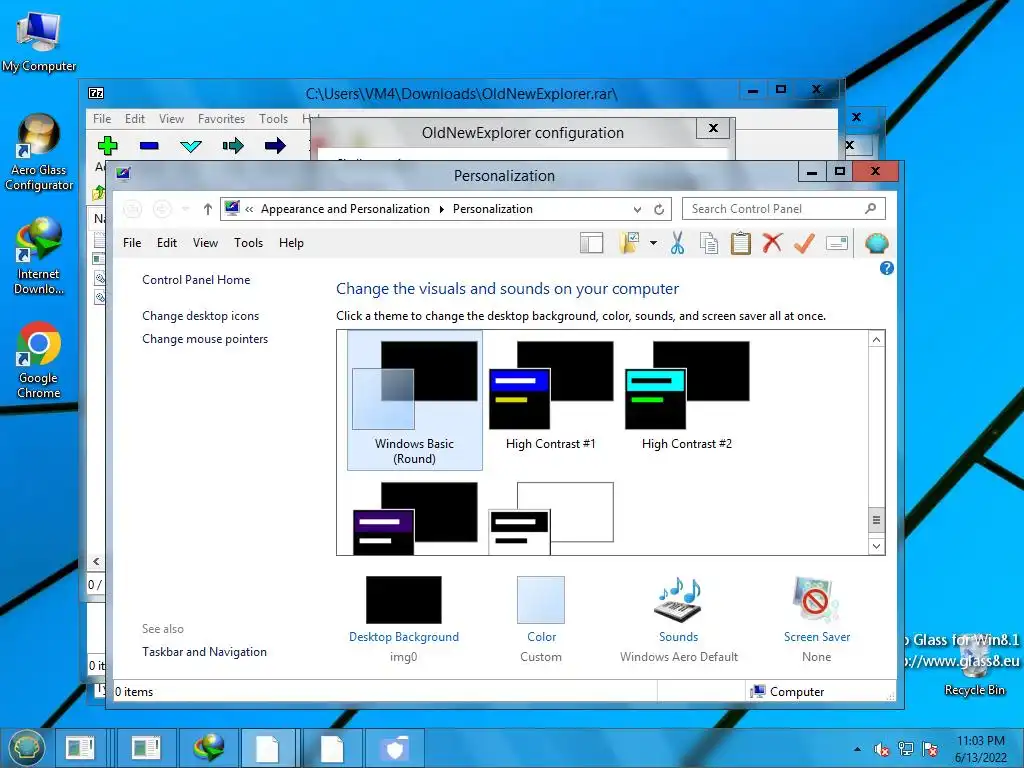Click the green plus Add icon in 7-Zip
This screenshot has height=768, width=1024.
(107, 145)
